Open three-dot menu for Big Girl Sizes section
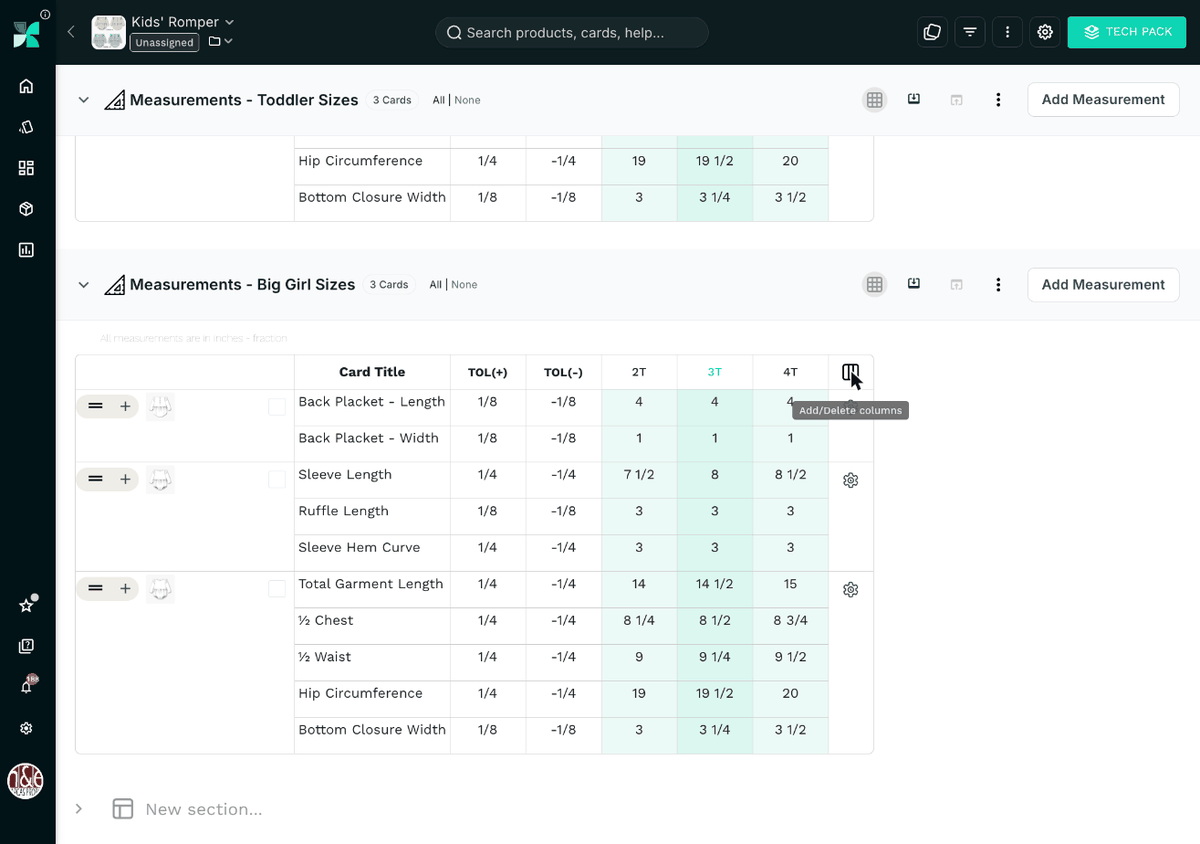The width and height of the screenshot is (1200, 844). (x=998, y=285)
